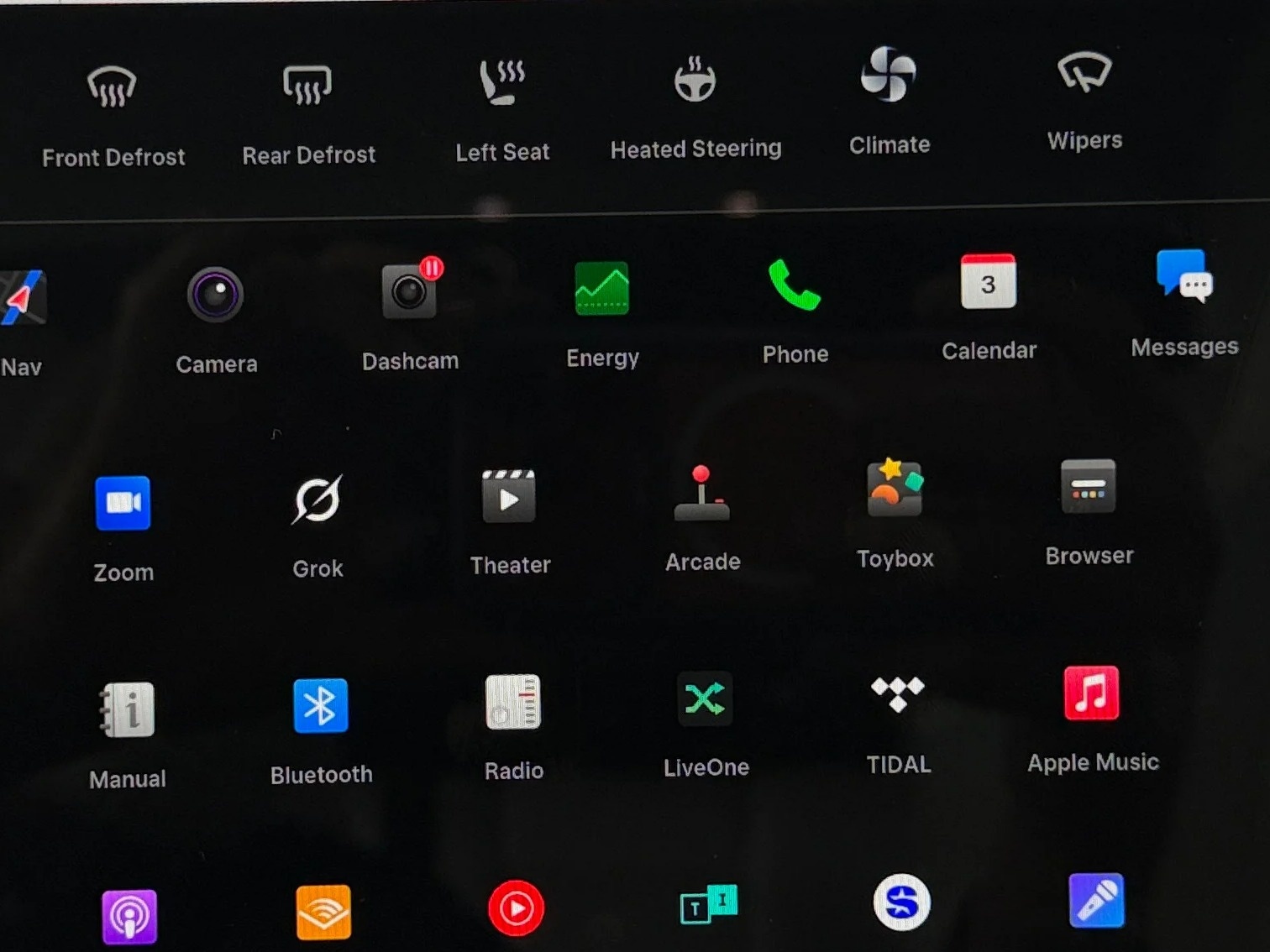Open Apple Music
The image size is (1270, 952).
(1091, 693)
